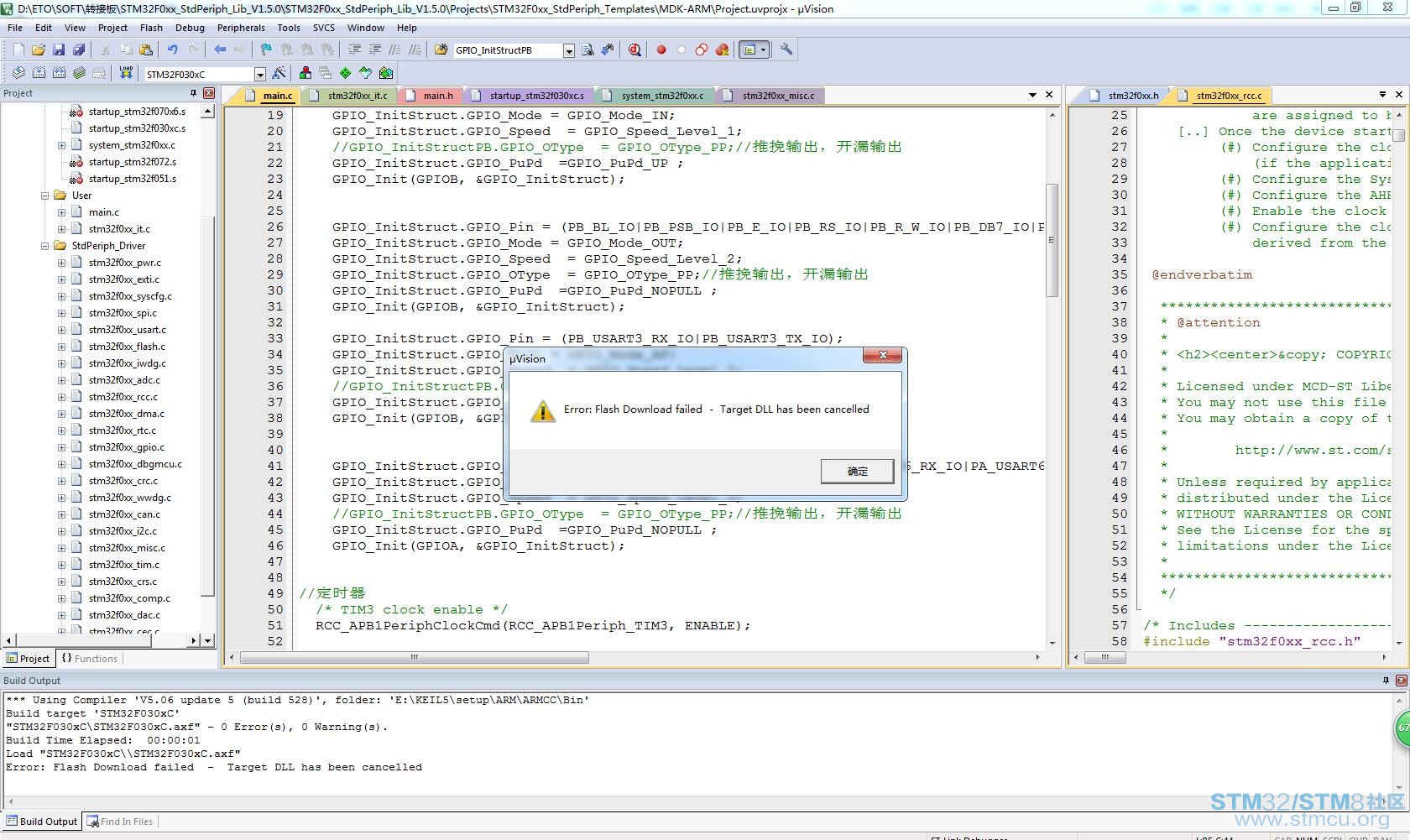The image size is (1410, 840).
Task: Save all files icon
Action: pos(79,50)
